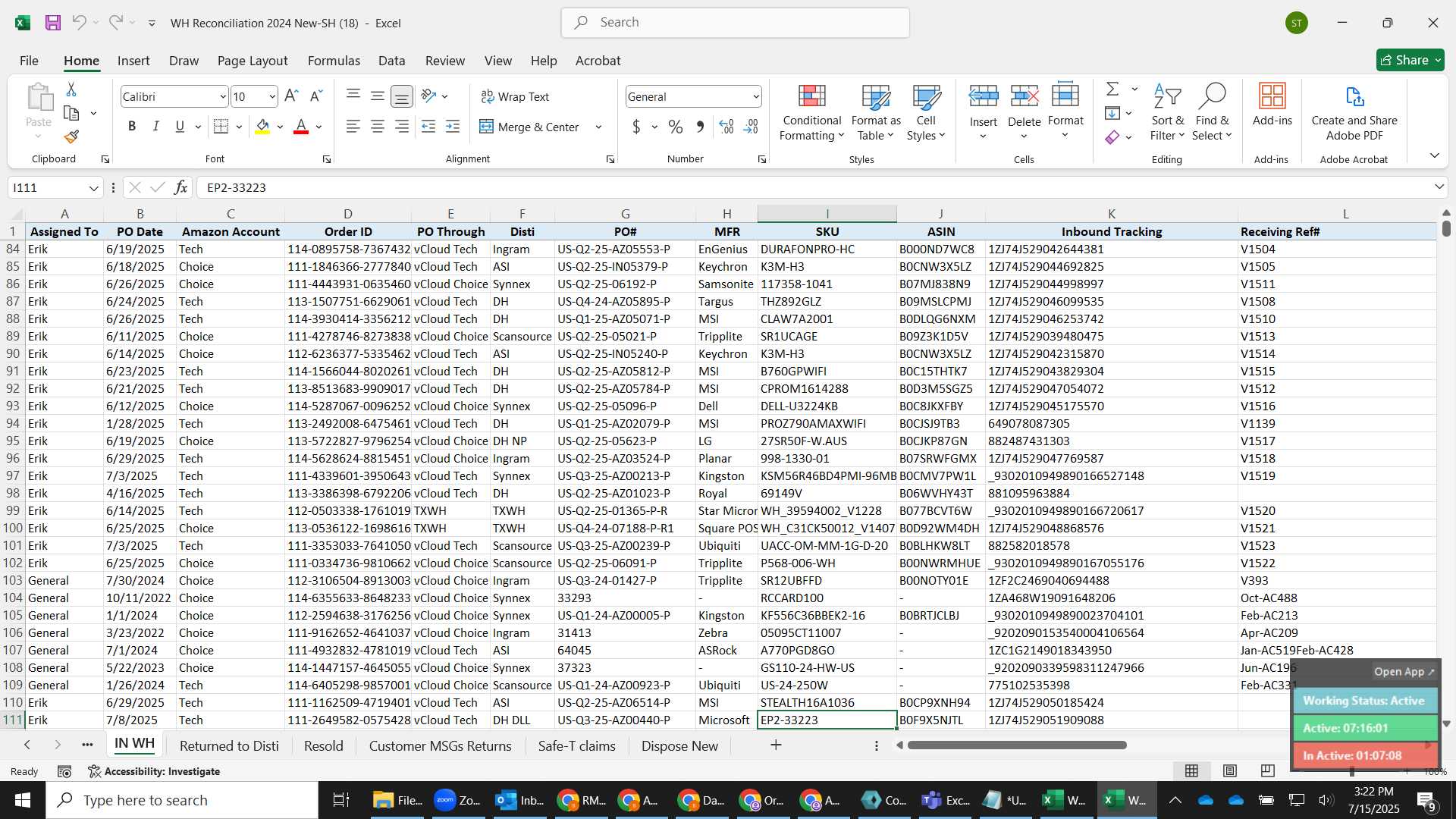Open Format as Table dropdown
Screen dimensions: 1456x819
(x=876, y=112)
